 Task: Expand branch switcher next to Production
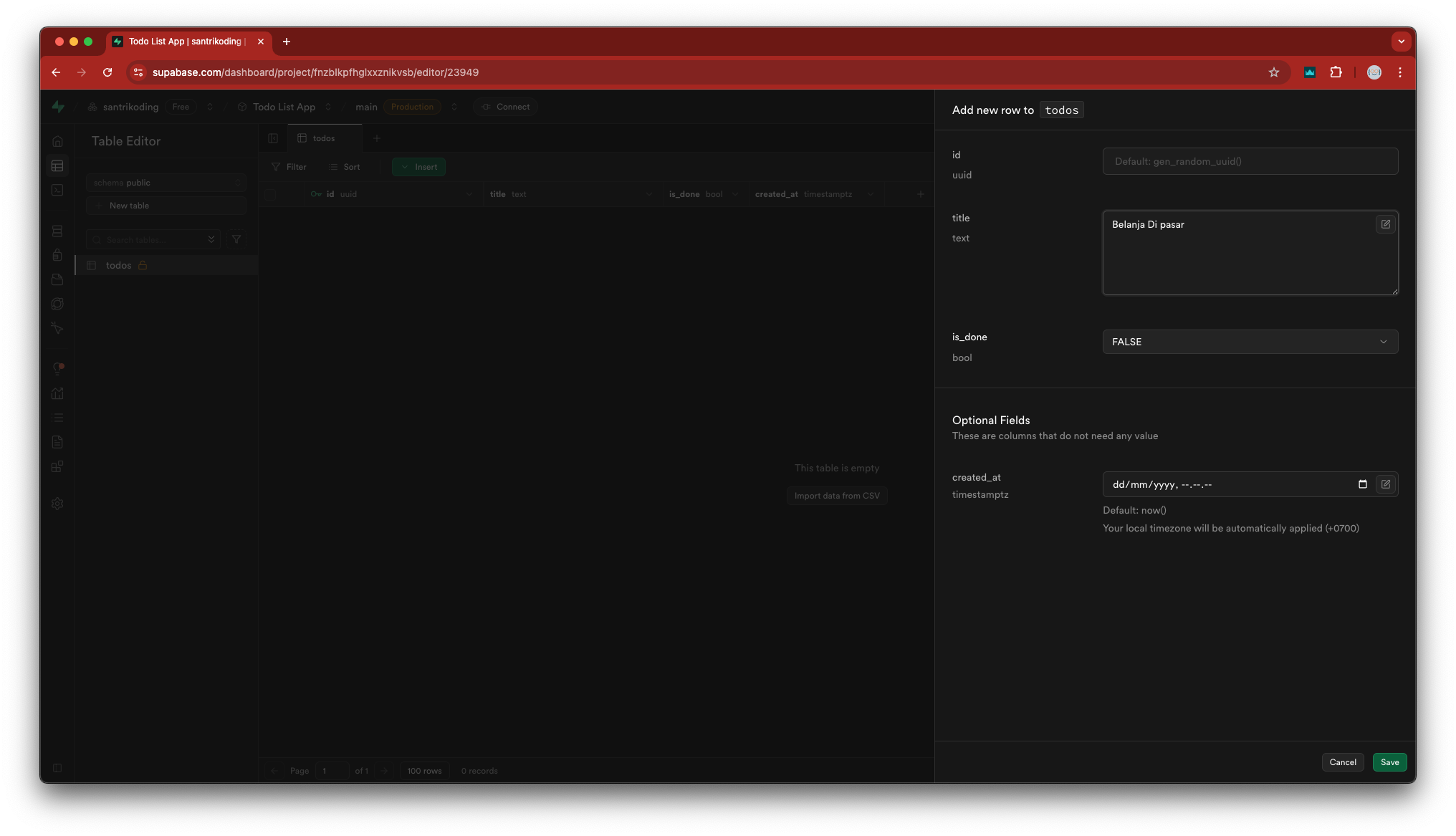pos(454,107)
